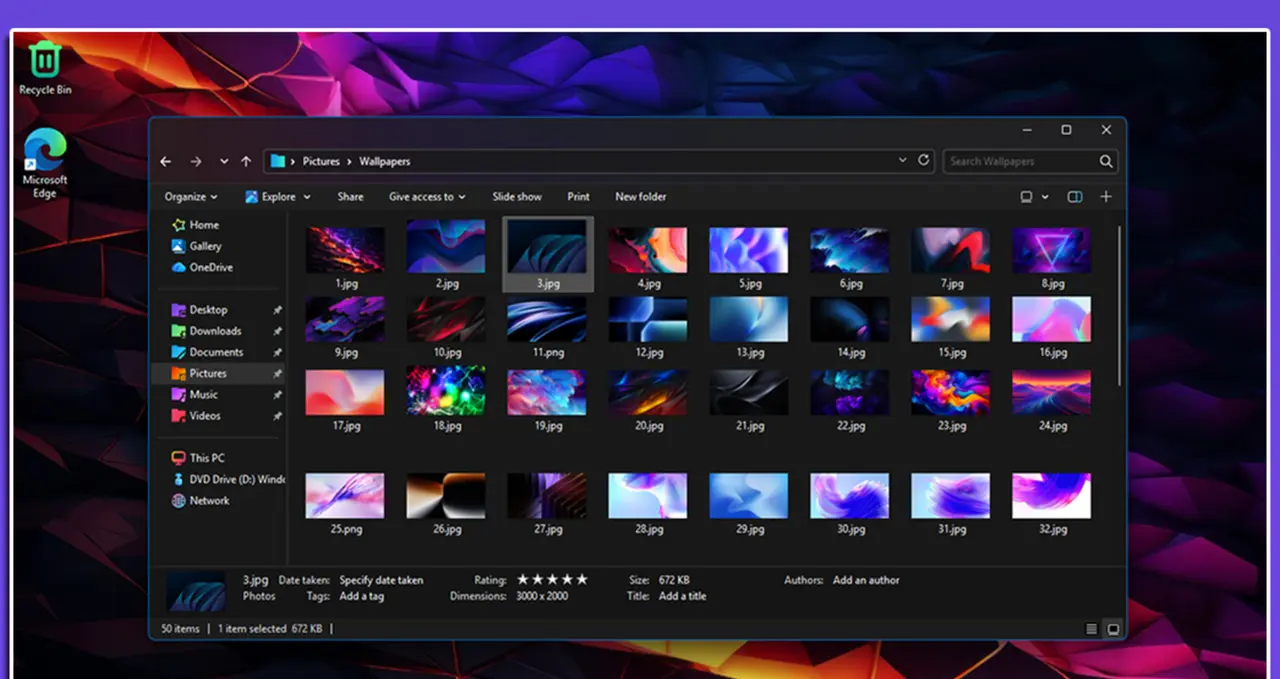Screen dimensions: 1280x679
Task: Click the 29.jpg file name
Action: pyautogui.click(x=749, y=529)
